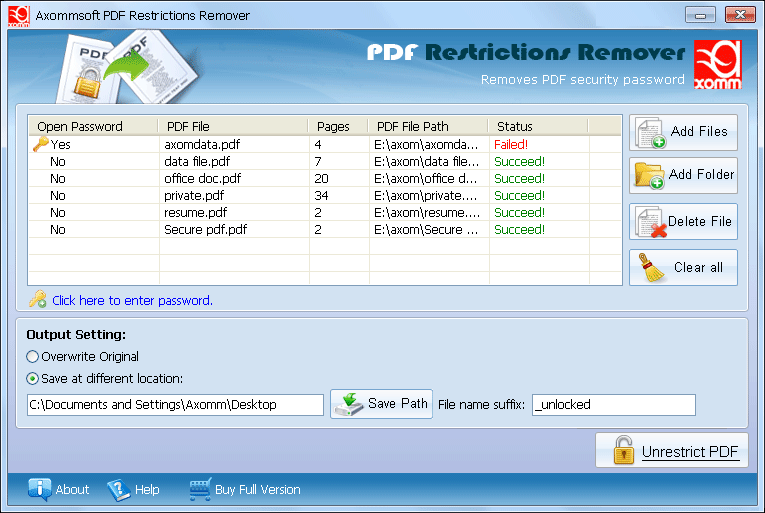Select the Secure pdf.pdf file name

coord(205,229)
